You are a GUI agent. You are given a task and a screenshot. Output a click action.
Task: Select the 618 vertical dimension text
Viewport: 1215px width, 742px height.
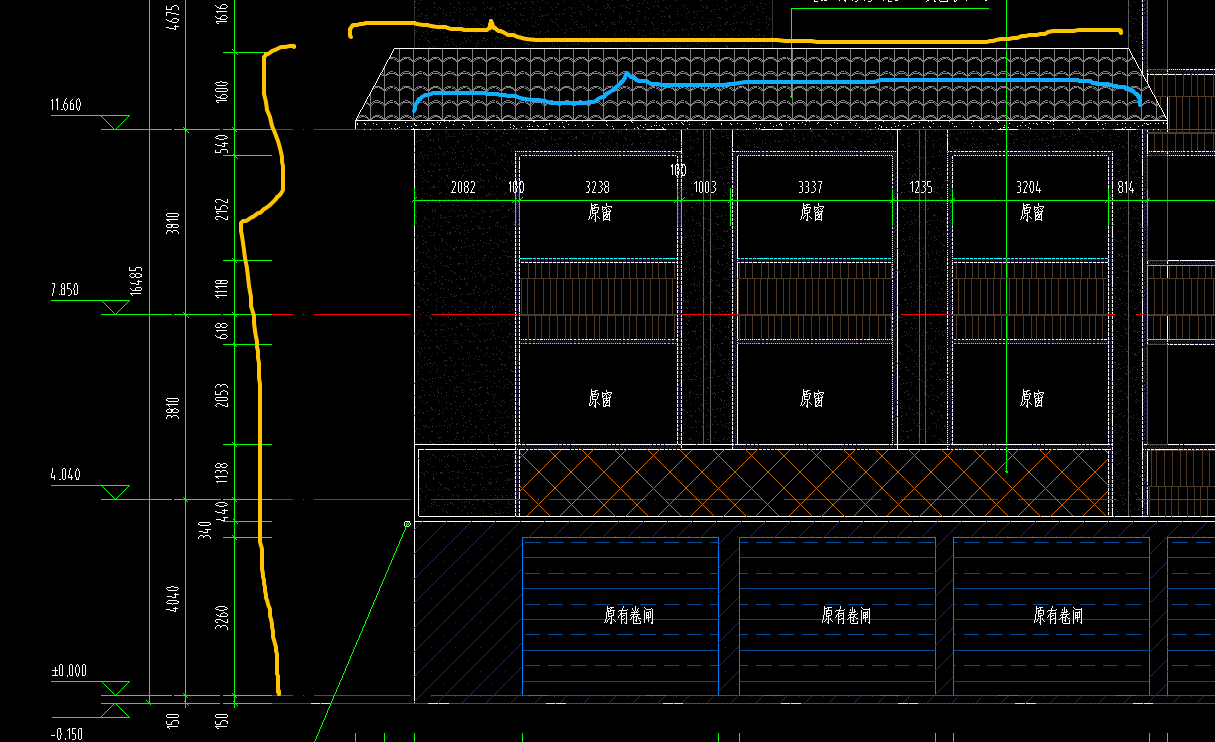point(222,329)
